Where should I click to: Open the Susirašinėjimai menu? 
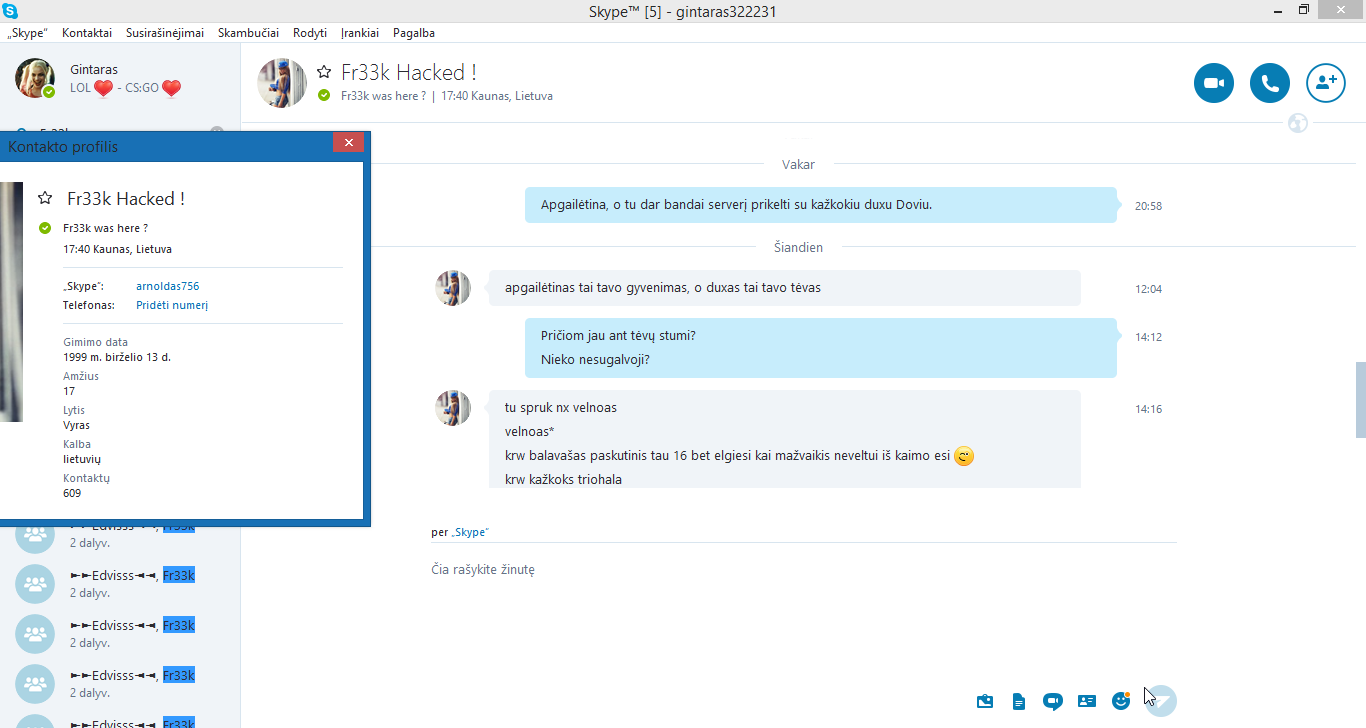click(x=165, y=33)
